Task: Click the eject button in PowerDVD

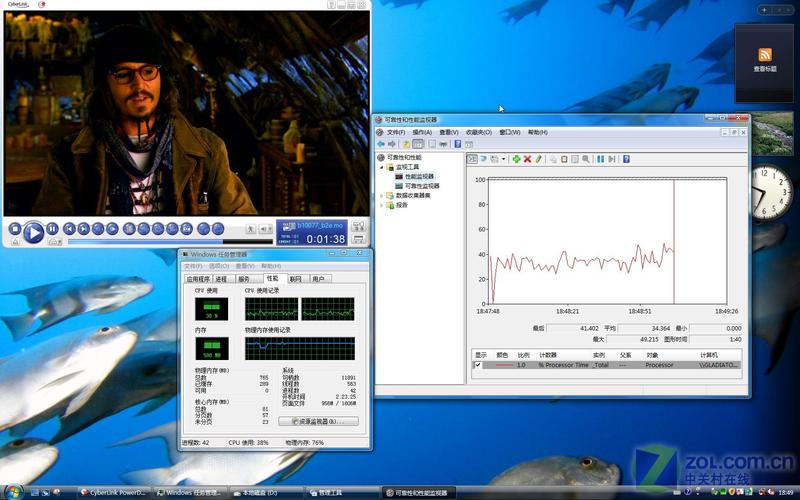Action: click(15, 241)
